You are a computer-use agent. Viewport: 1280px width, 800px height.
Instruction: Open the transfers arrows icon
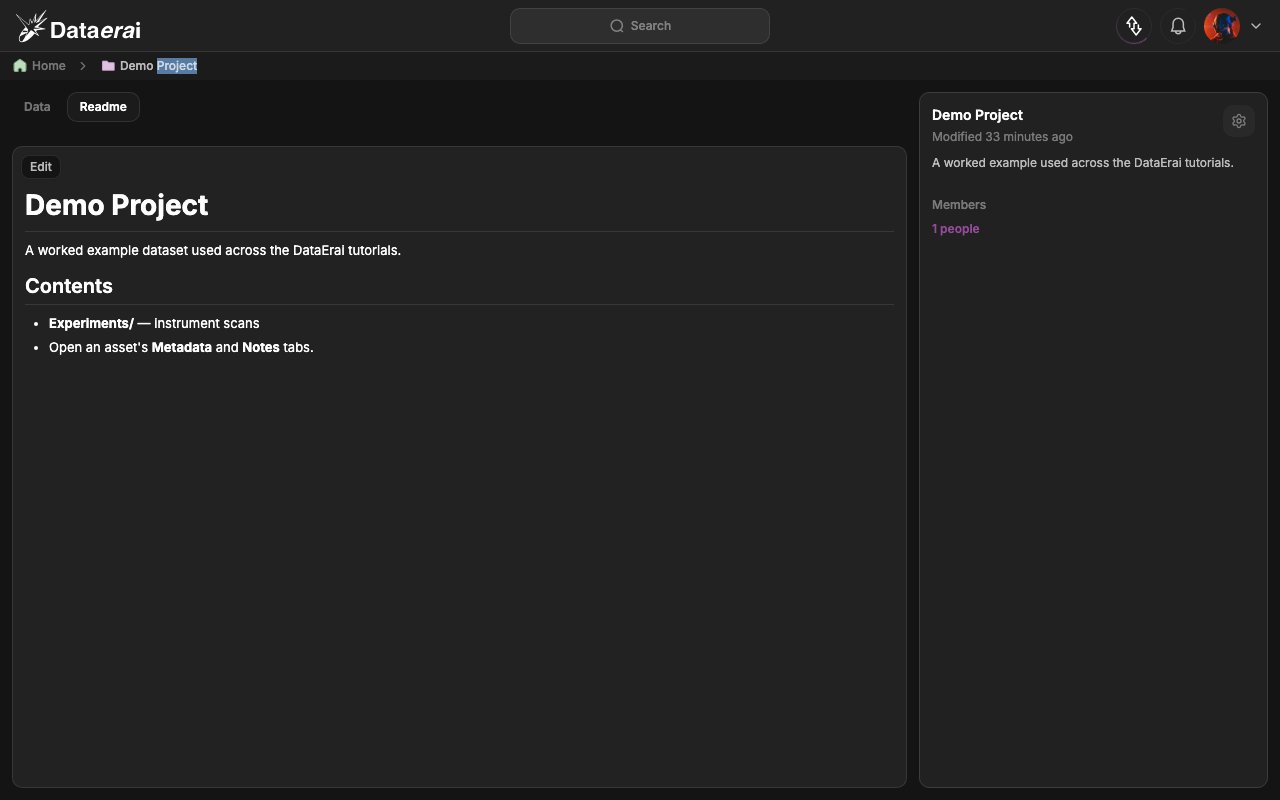(x=1134, y=26)
